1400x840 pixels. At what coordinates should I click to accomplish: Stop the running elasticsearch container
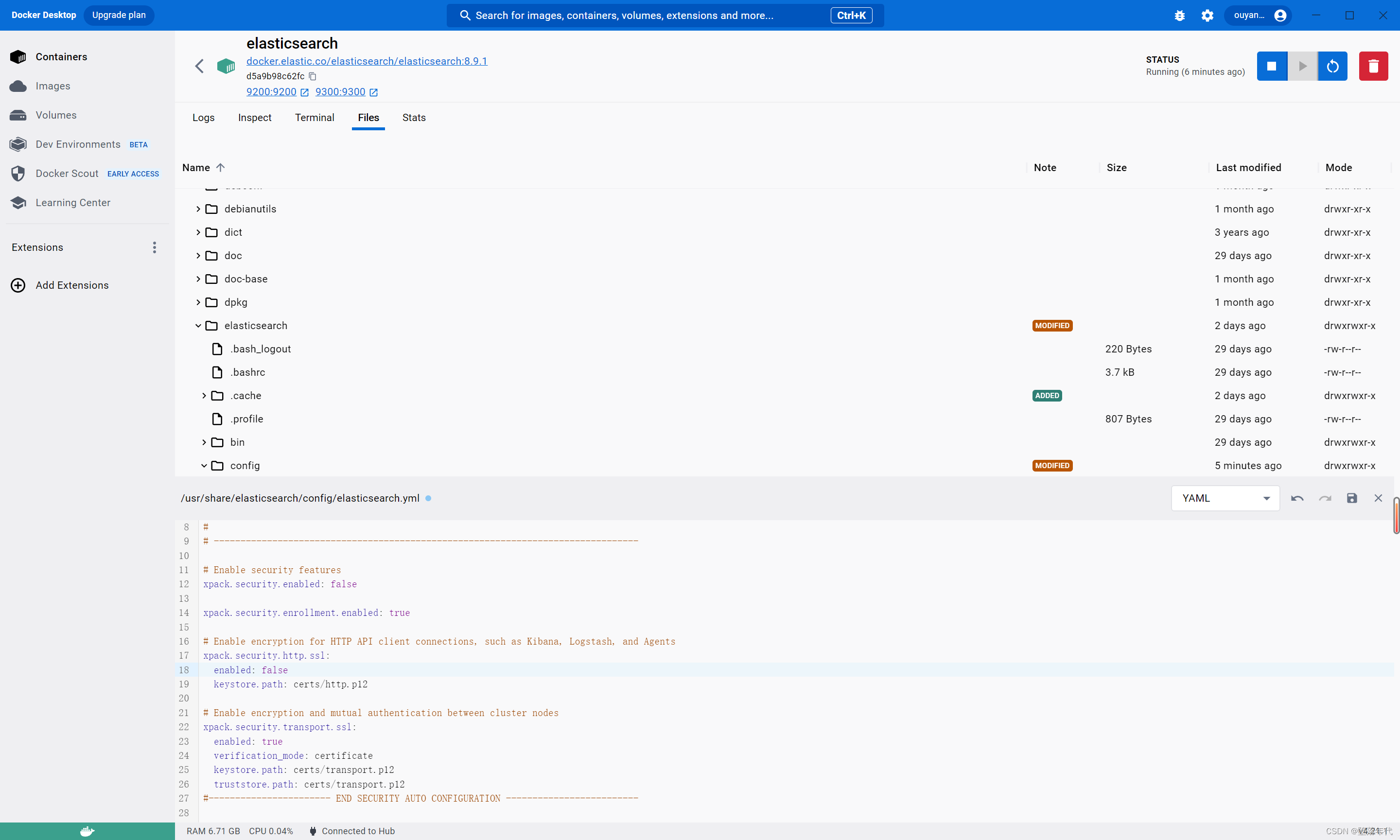click(x=1272, y=66)
